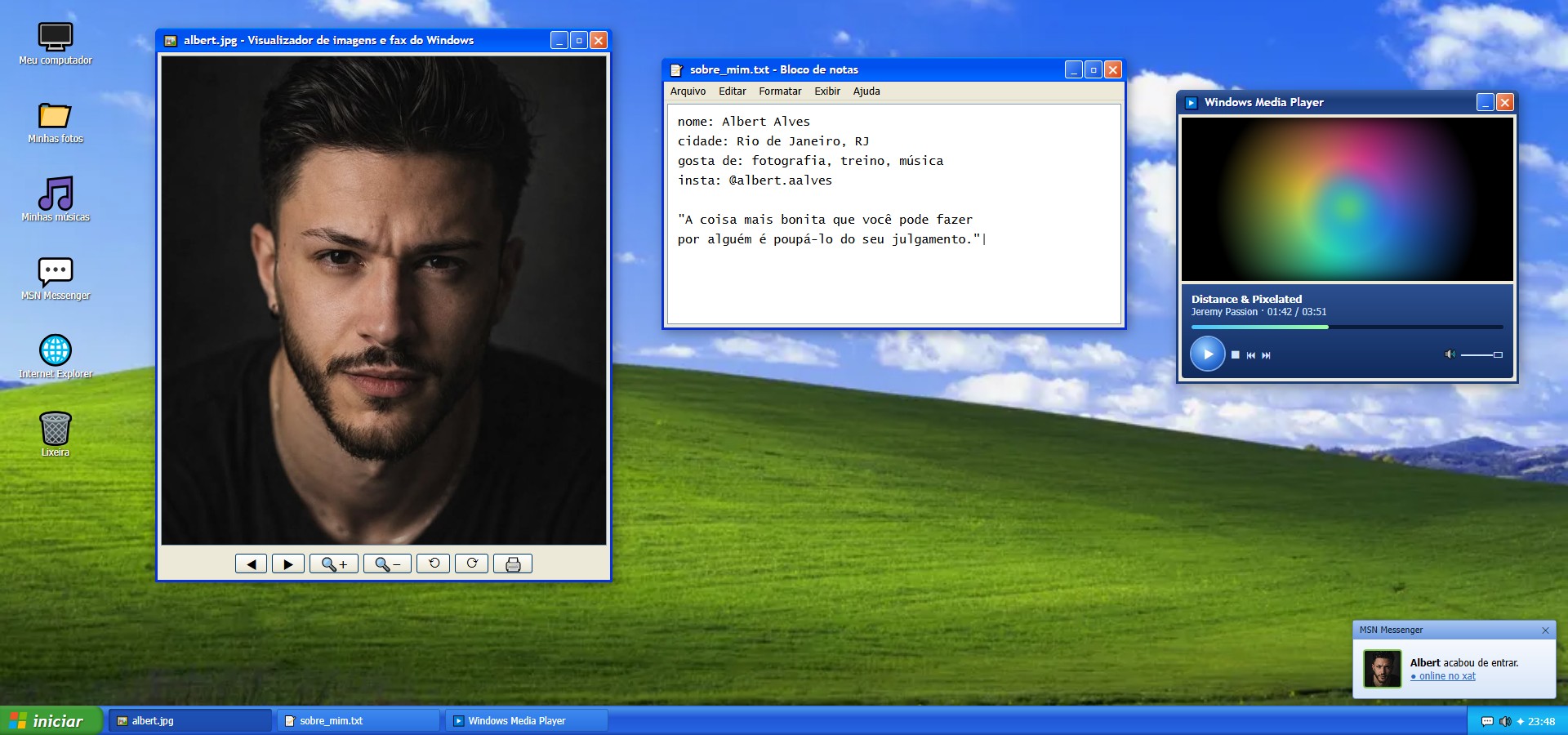Rotate image counterclockwise in viewer
The image size is (1568, 735).
coord(434,563)
